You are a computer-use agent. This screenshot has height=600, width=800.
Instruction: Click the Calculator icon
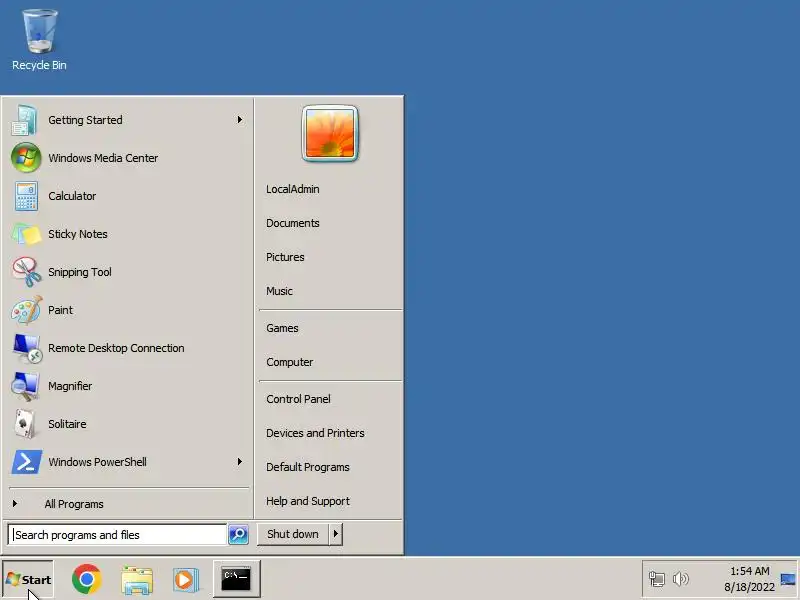click(26, 196)
